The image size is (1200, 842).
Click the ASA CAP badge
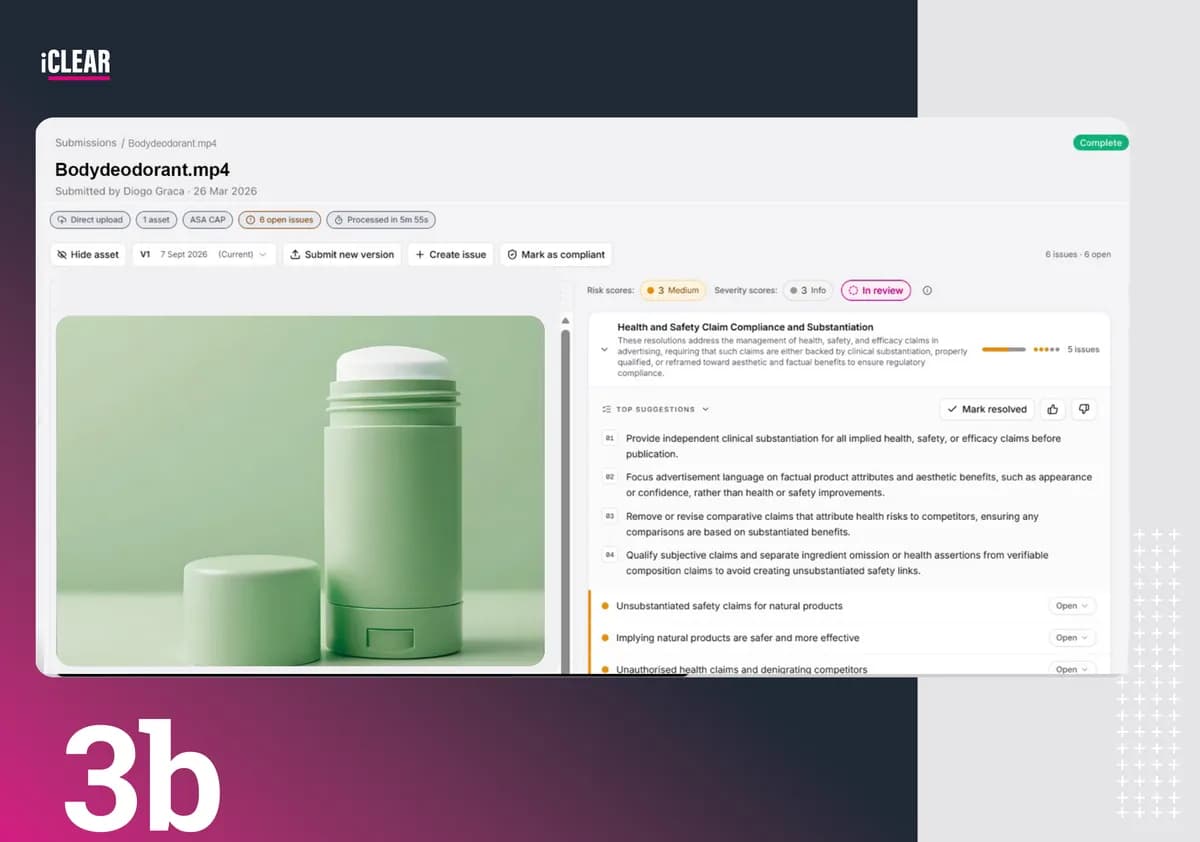point(208,220)
